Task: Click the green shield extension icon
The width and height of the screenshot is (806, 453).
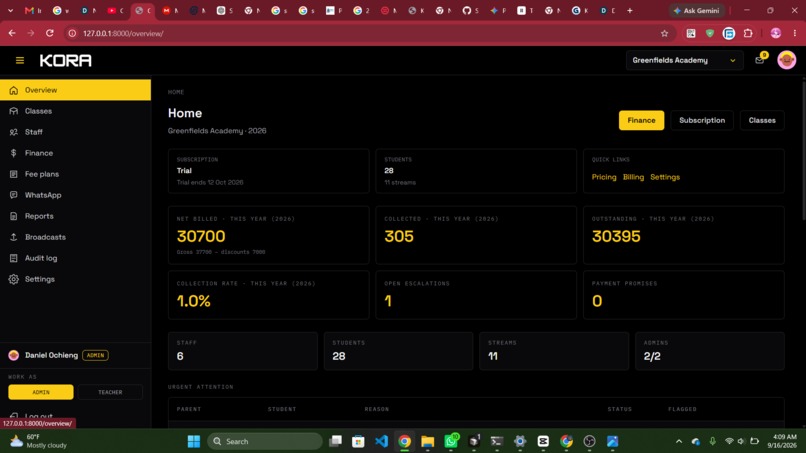Action: [709, 33]
